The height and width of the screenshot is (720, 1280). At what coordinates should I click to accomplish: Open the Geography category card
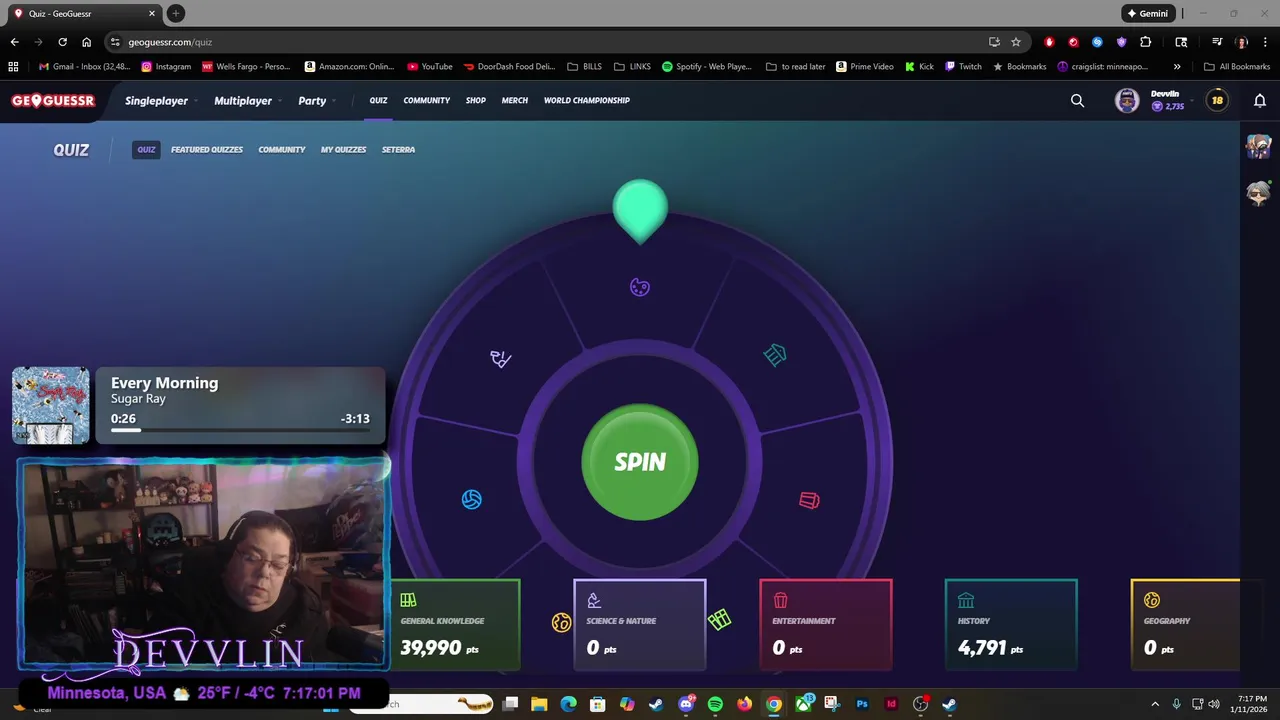(x=1186, y=624)
